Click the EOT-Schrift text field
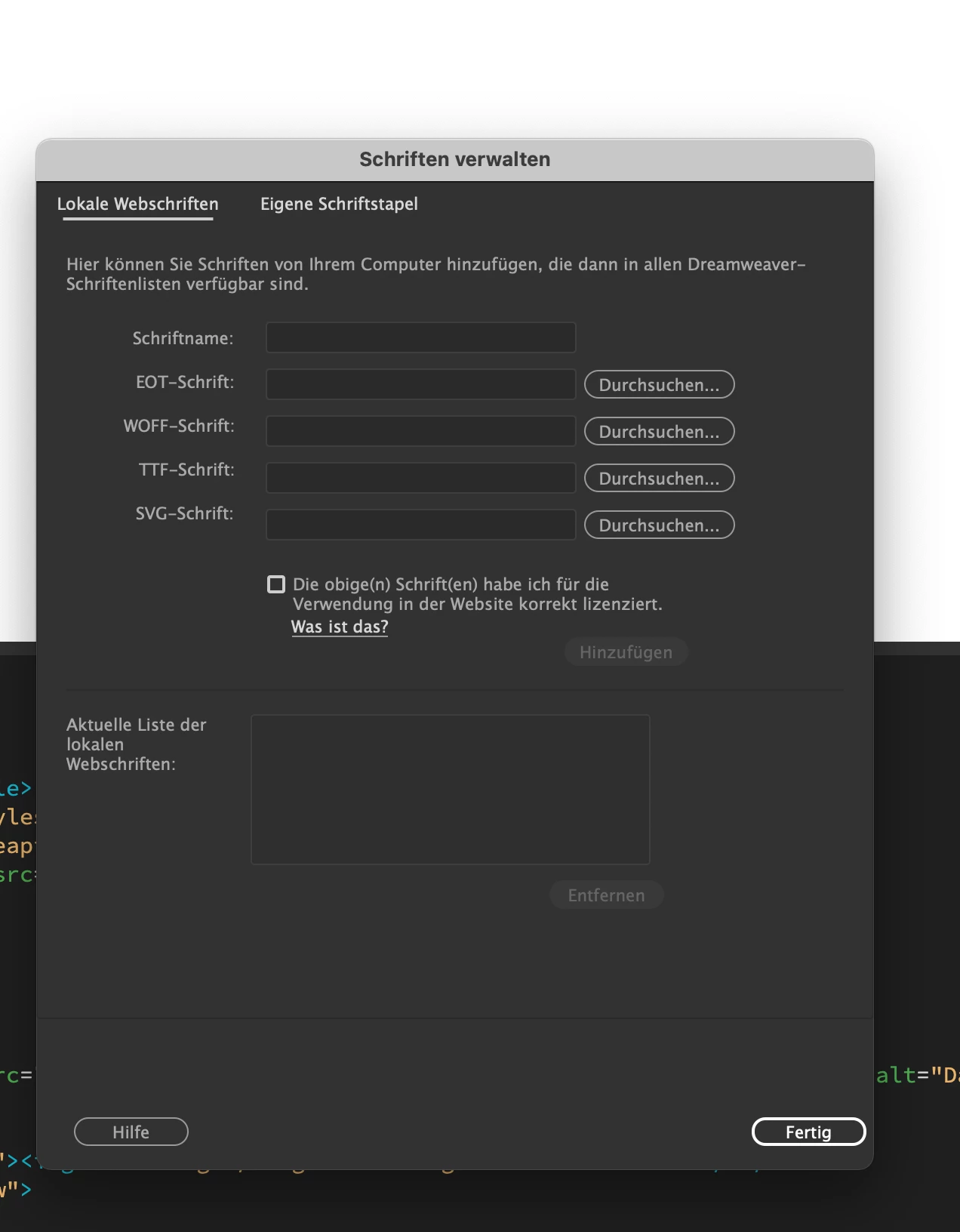The image size is (960, 1232). pyautogui.click(x=421, y=384)
